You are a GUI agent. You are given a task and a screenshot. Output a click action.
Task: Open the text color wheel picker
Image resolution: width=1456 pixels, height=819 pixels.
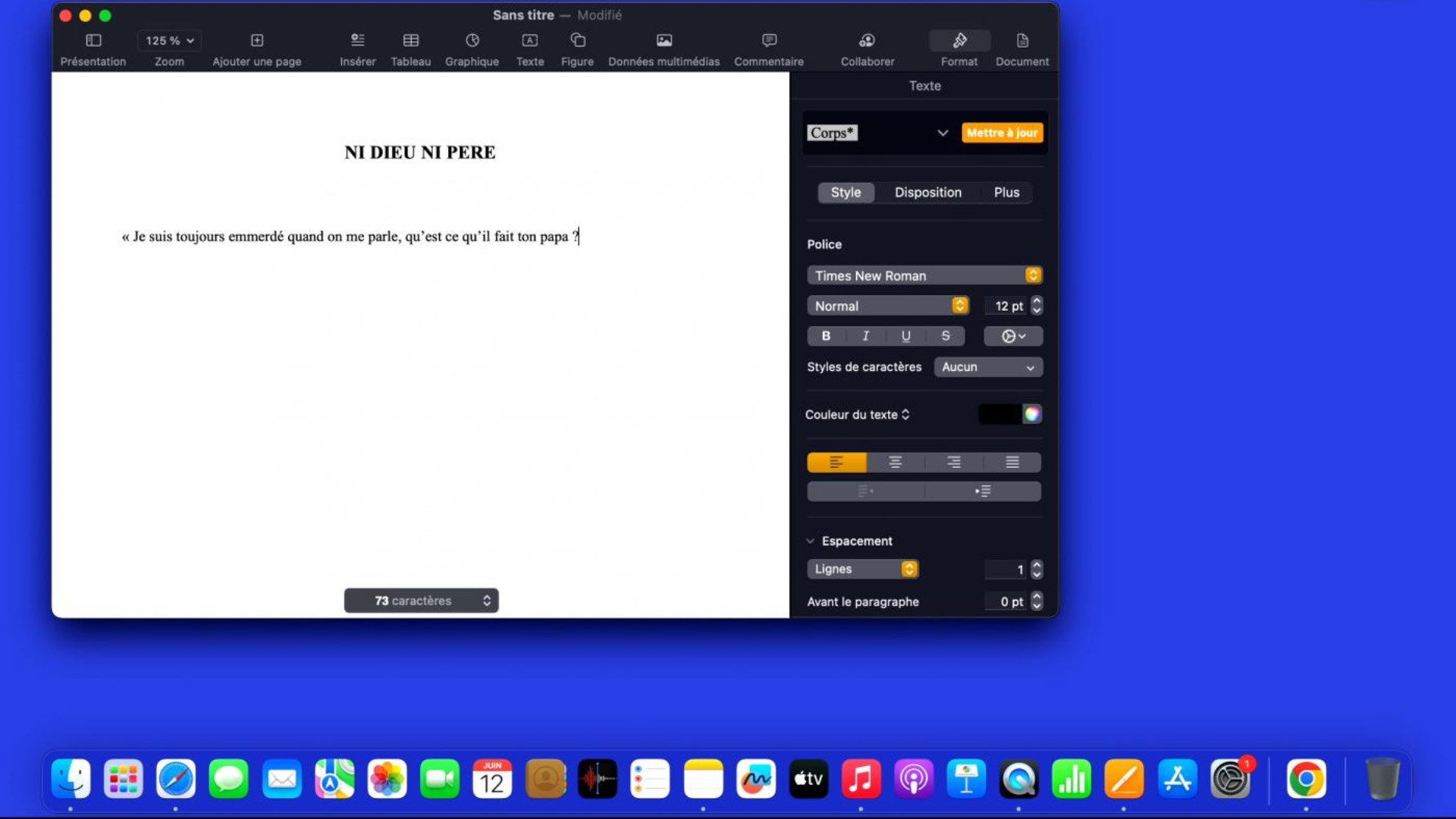click(1031, 414)
